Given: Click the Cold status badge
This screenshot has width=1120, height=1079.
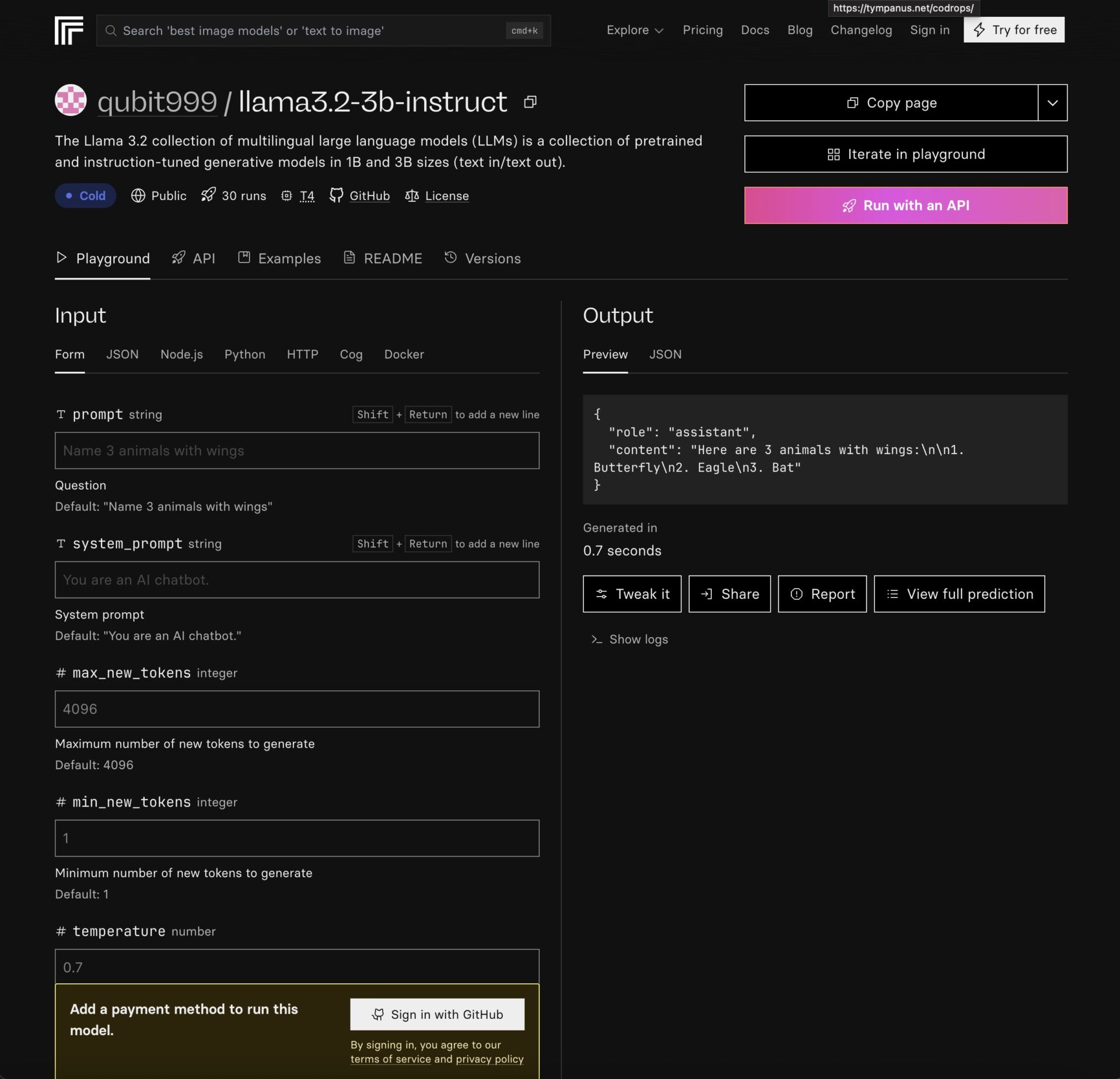Looking at the screenshot, I should tap(86, 195).
